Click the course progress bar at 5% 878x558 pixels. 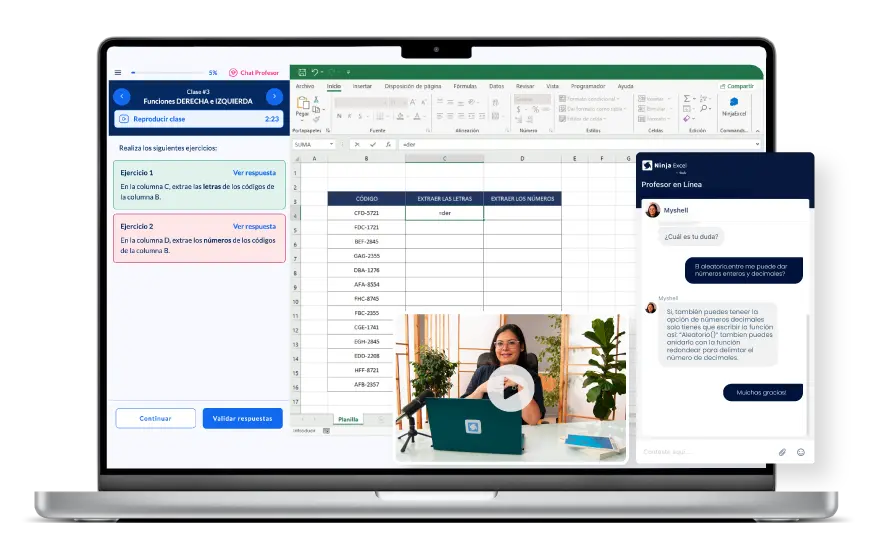[x=165, y=73]
